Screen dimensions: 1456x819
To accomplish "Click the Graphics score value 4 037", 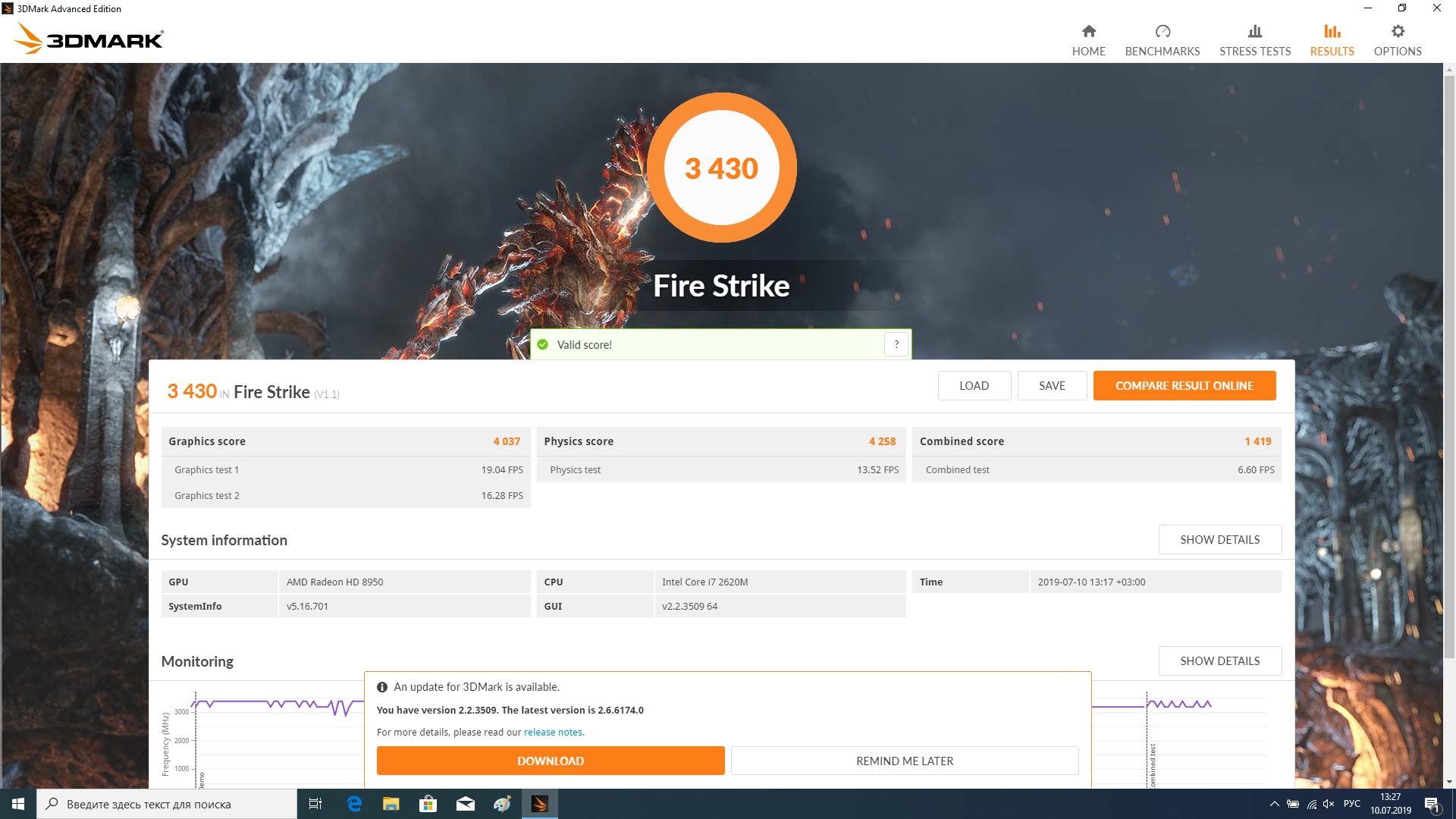I will coord(507,441).
